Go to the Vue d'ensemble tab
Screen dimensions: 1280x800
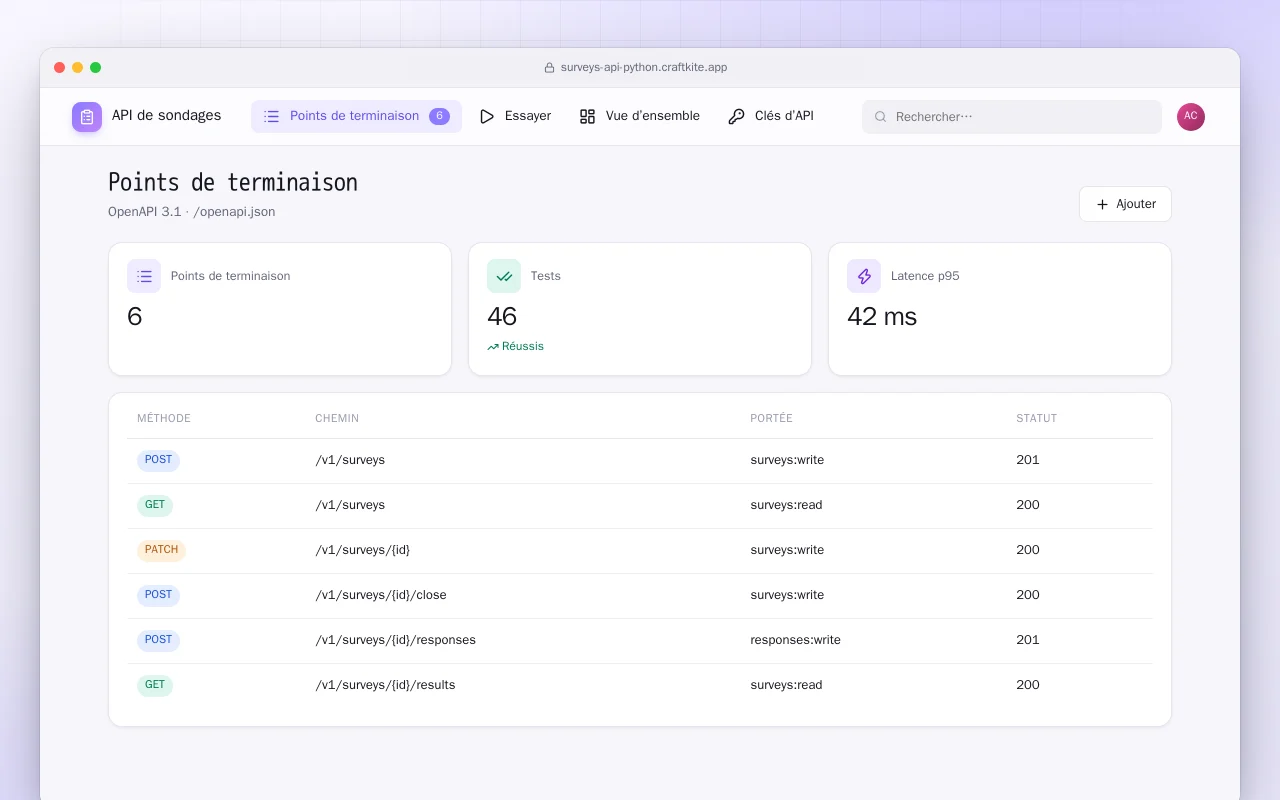pos(640,116)
